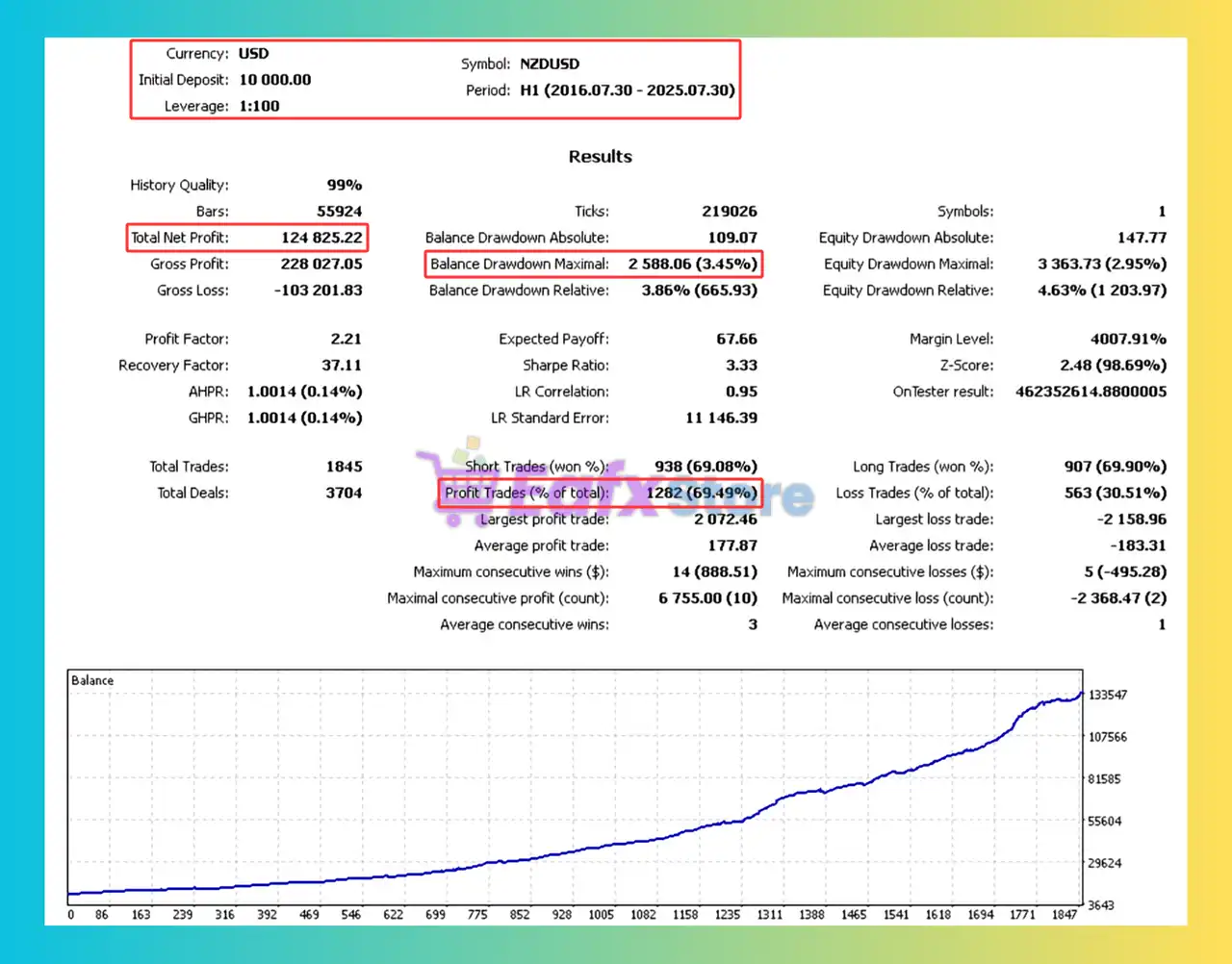Click the Total Net Profit value 124 825.22
Image resolution: width=1232 pixels, height=964 pixels.
coord(321,238)
